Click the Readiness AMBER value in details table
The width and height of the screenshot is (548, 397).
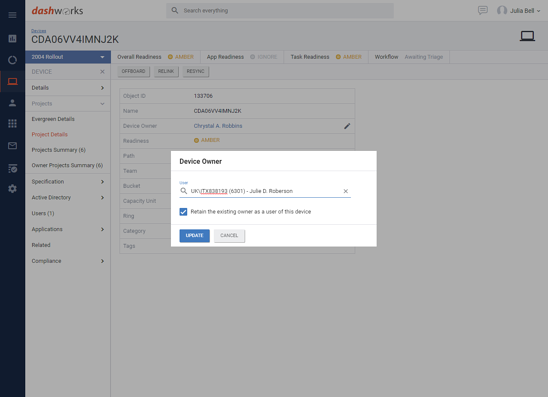(207, 140)
